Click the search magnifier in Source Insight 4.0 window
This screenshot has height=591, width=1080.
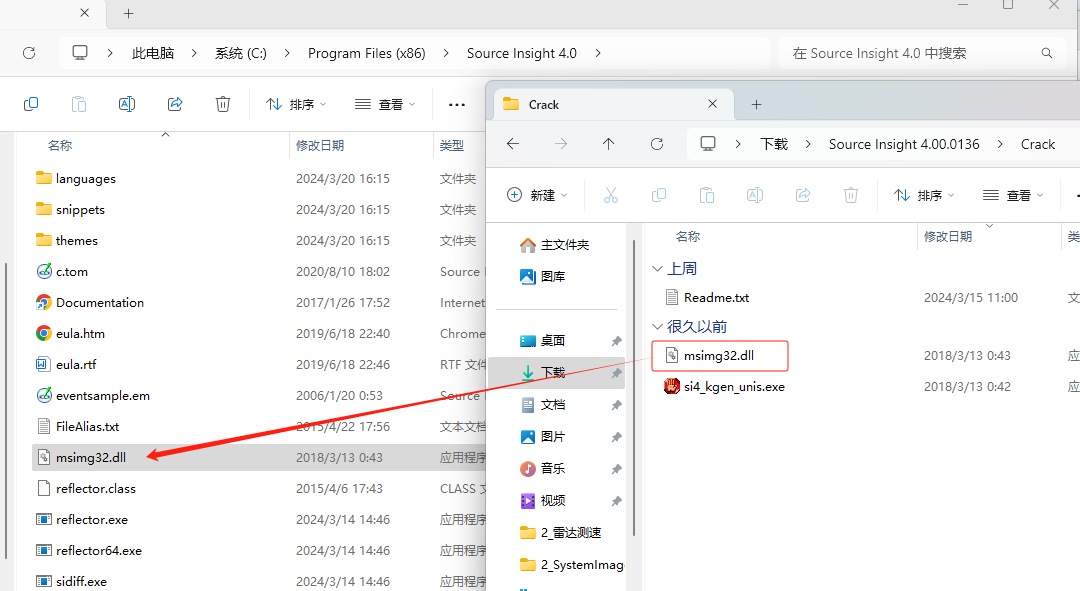(1047, 53)
